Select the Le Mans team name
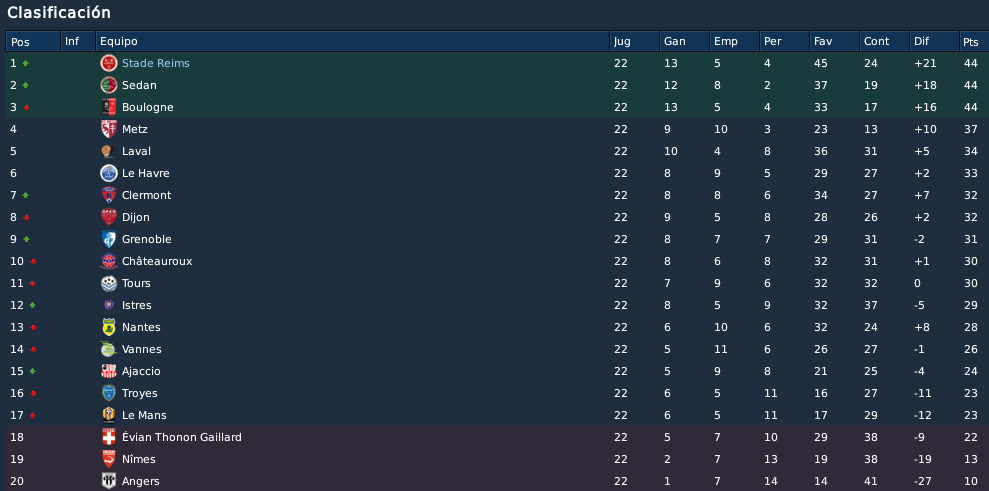989x491 pixels. (x=144, y=415)
